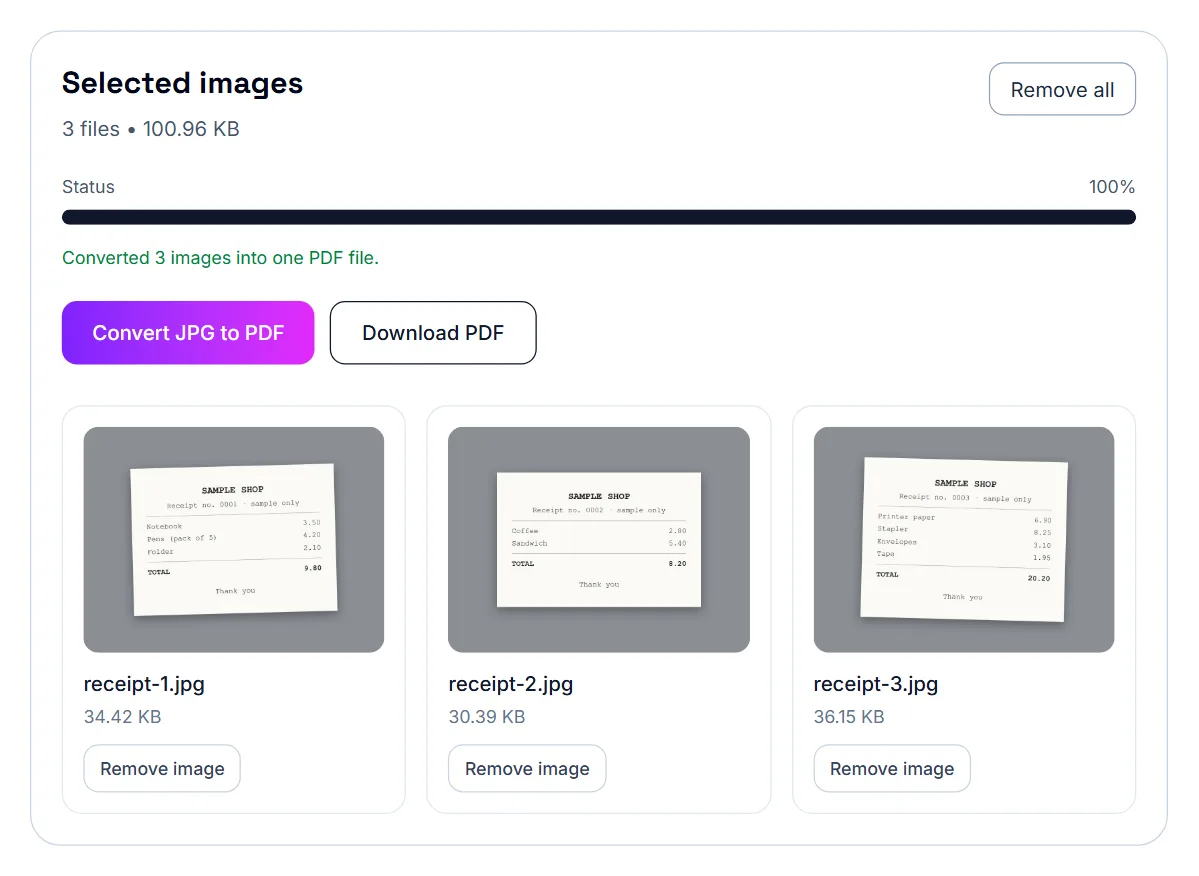Click the 3 files • 100.96 KB summary

tap(151, 129)
